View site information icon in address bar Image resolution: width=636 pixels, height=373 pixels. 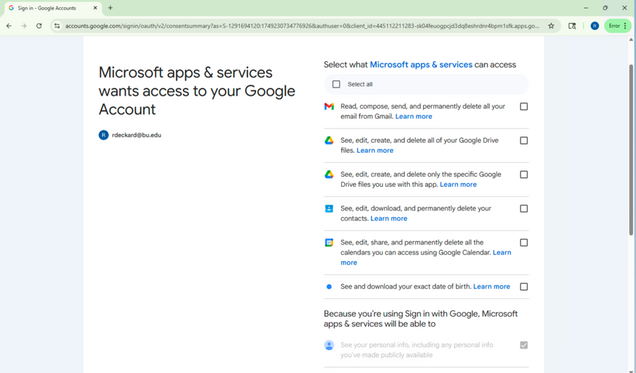(57, 26)
